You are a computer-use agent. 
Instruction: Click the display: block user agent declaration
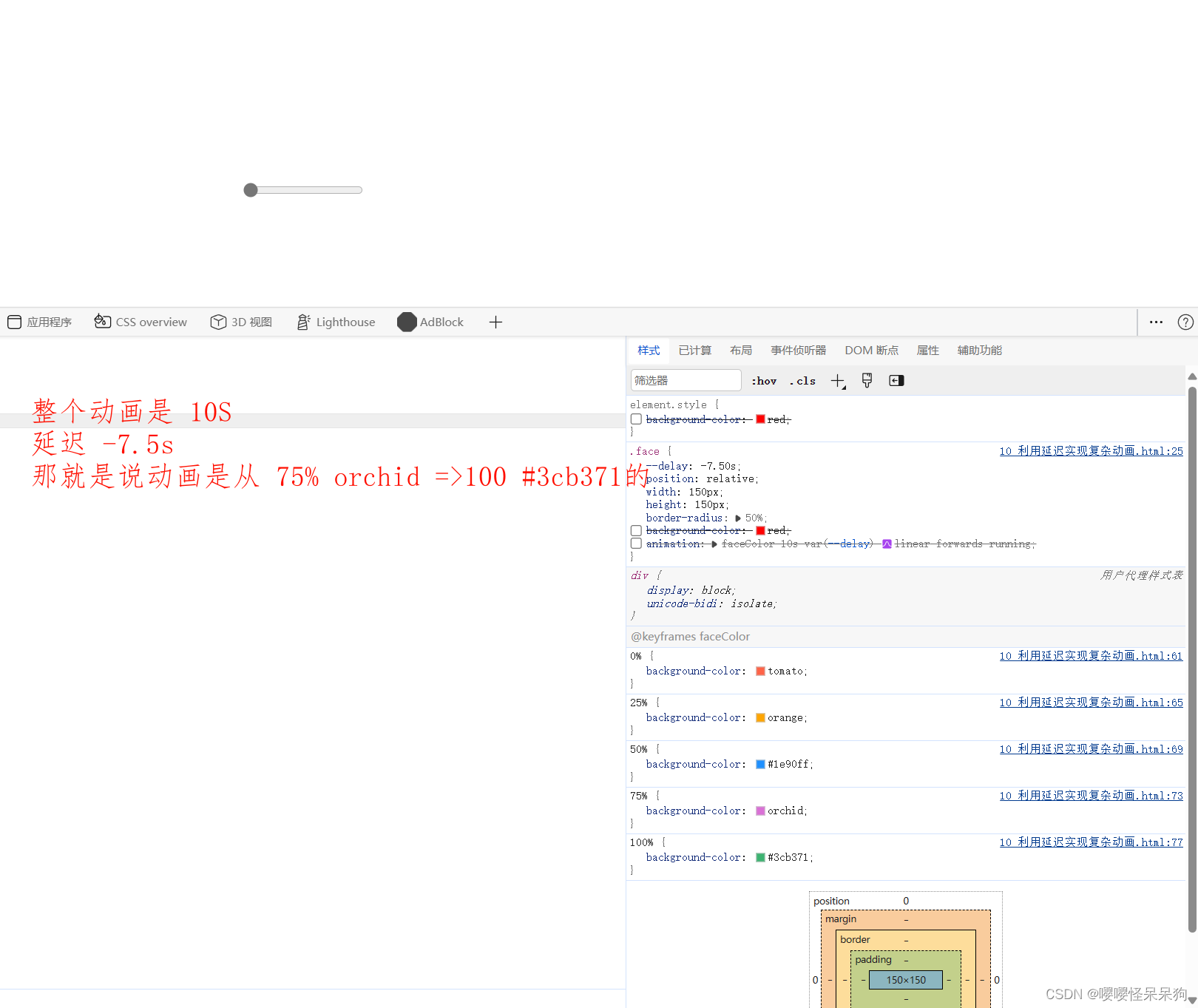point(691,591)
